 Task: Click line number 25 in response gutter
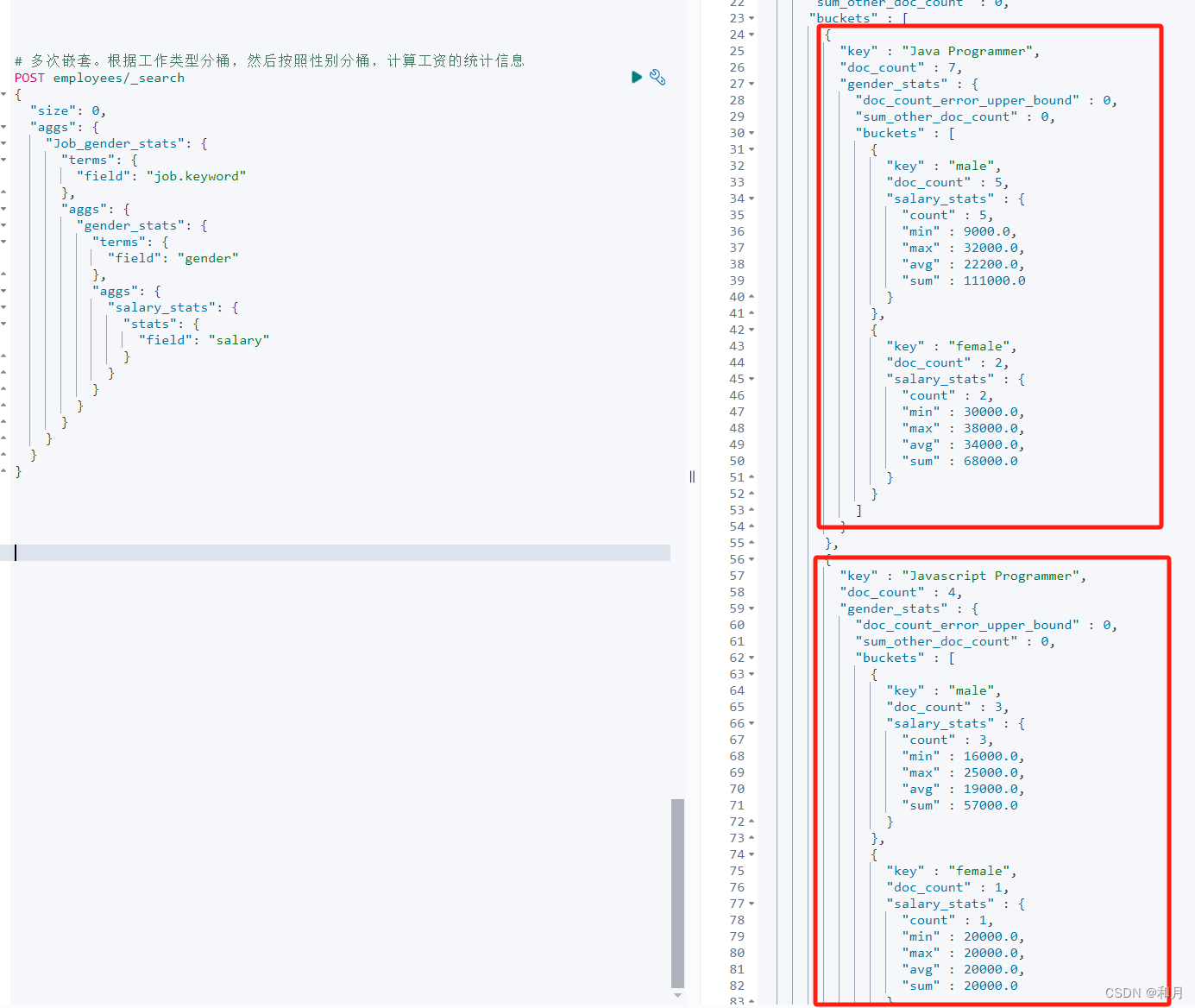pyautogui.click(x=737, y=51)
